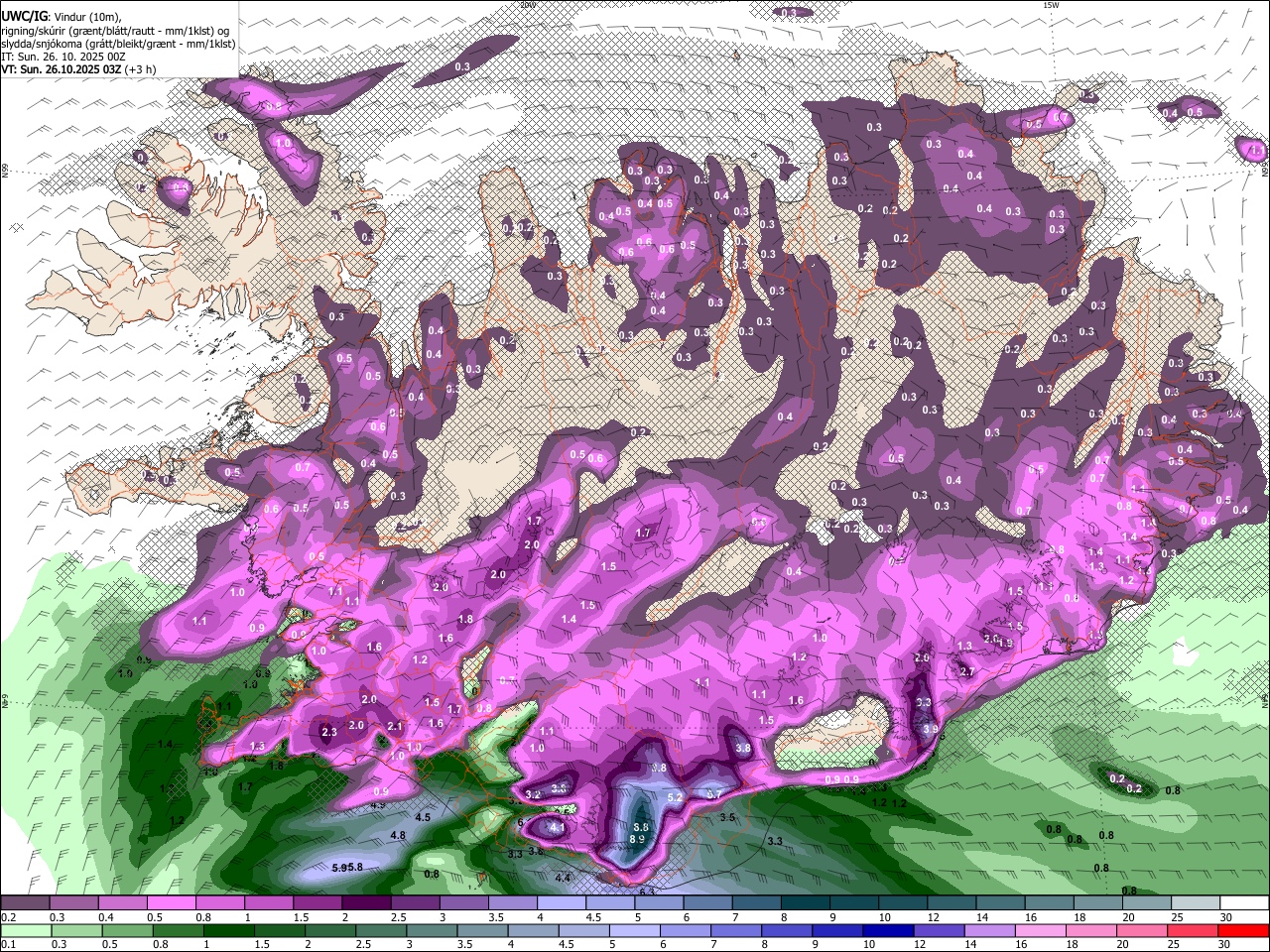Click the '5.7' value near the south coast

click(713, 793)
